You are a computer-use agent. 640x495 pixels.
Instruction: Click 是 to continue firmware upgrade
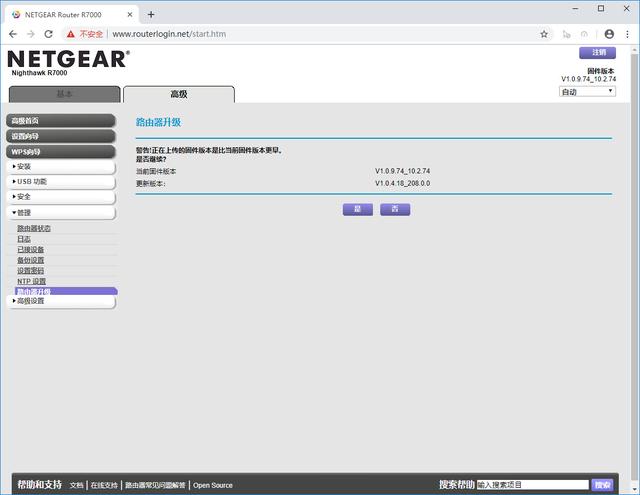[x=358, y=209]
